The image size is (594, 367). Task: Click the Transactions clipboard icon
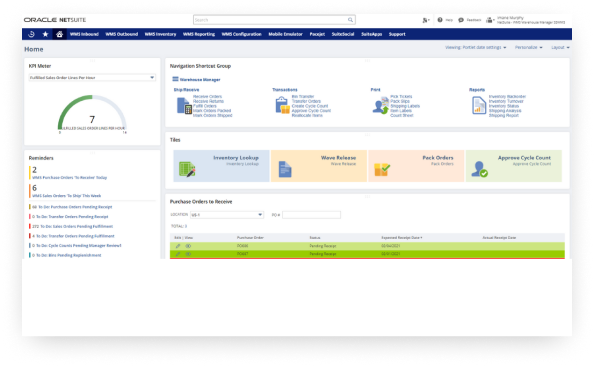pyautogui.click(x=282, y=105)
